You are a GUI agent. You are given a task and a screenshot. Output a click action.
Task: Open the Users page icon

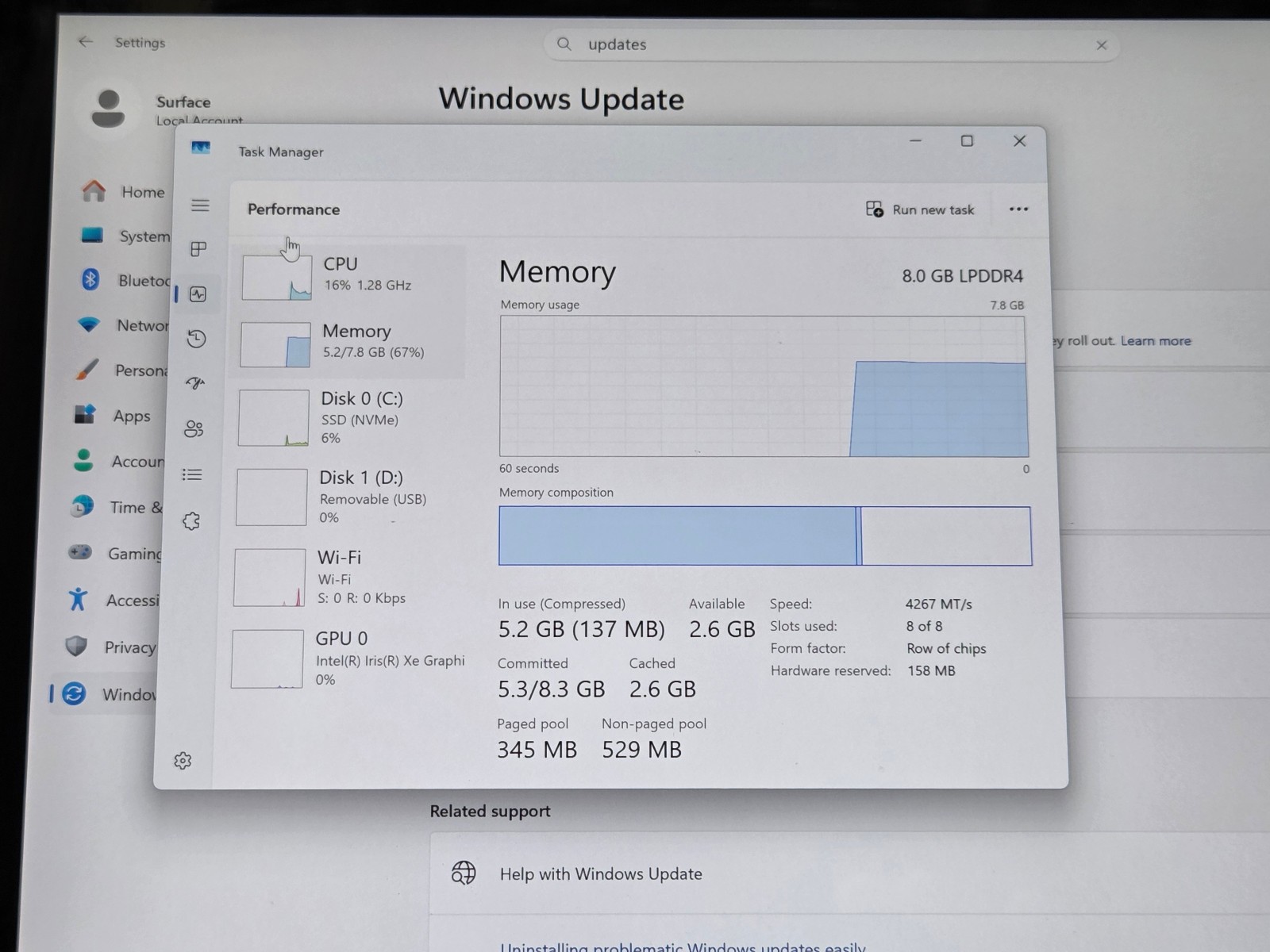[194, 429]
